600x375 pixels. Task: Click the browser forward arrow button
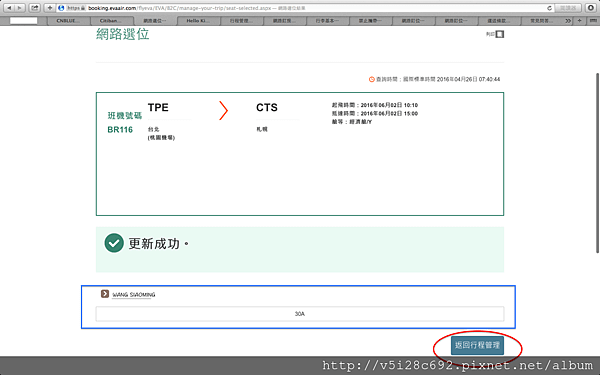tap(20, 8)
